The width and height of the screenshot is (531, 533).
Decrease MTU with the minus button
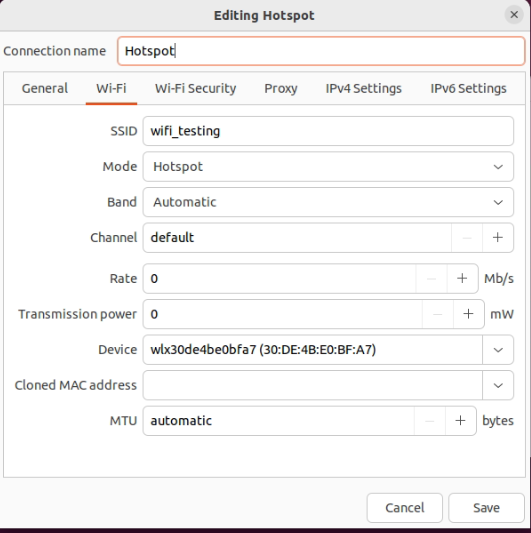click(x=430, y=420)
